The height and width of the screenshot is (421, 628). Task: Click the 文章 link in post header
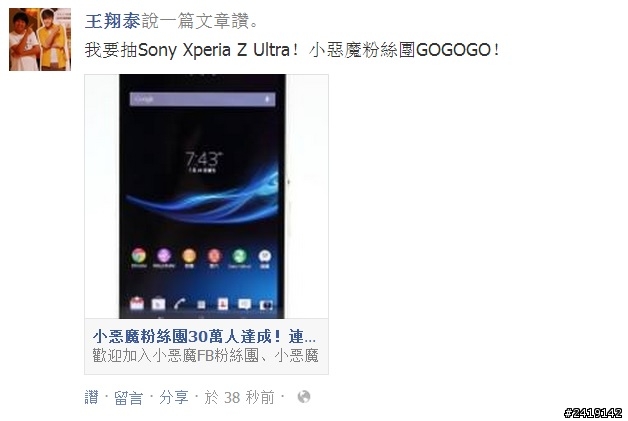pos(213,21)
